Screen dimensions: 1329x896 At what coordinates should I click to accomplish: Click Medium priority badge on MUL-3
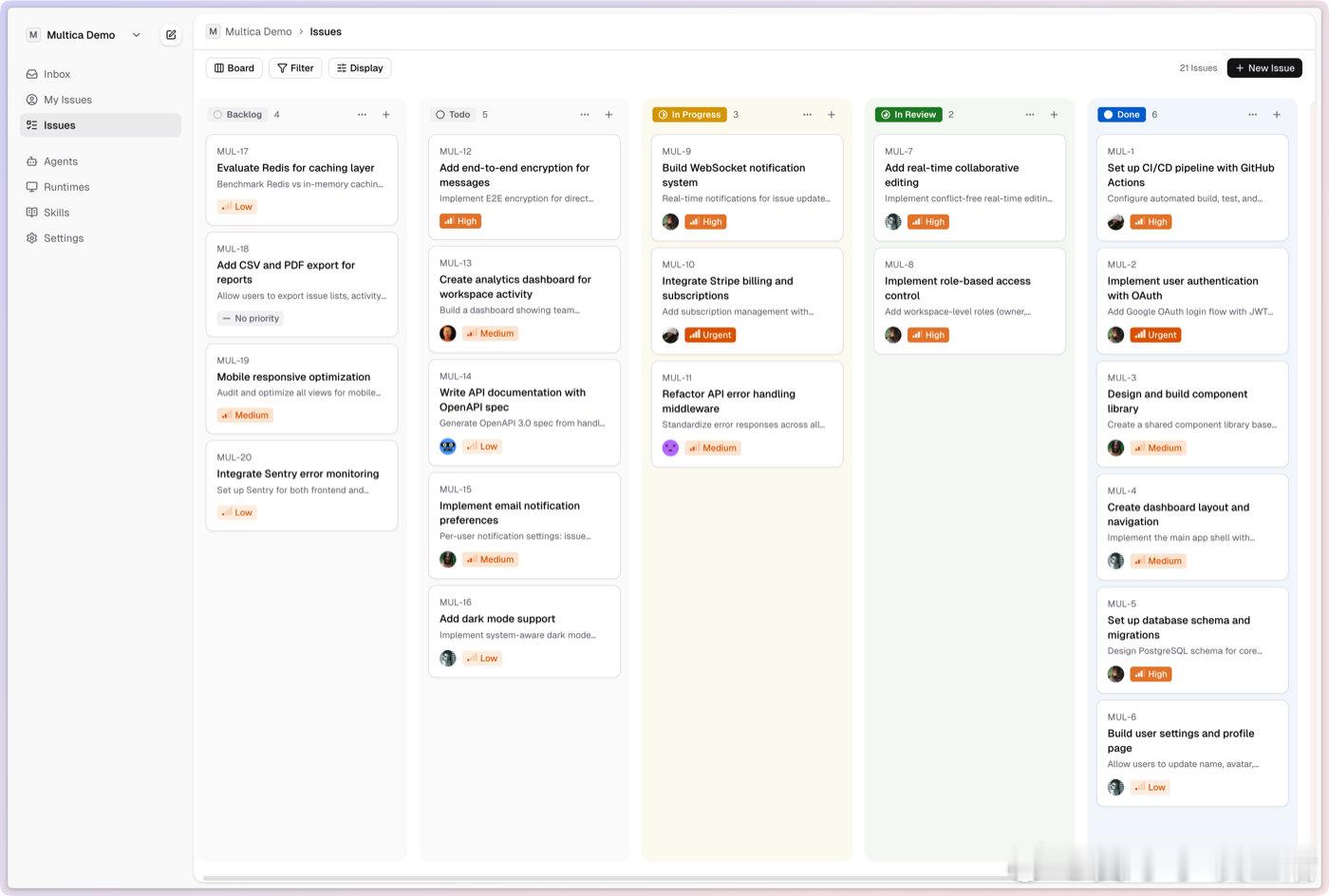pos(1158,448)
